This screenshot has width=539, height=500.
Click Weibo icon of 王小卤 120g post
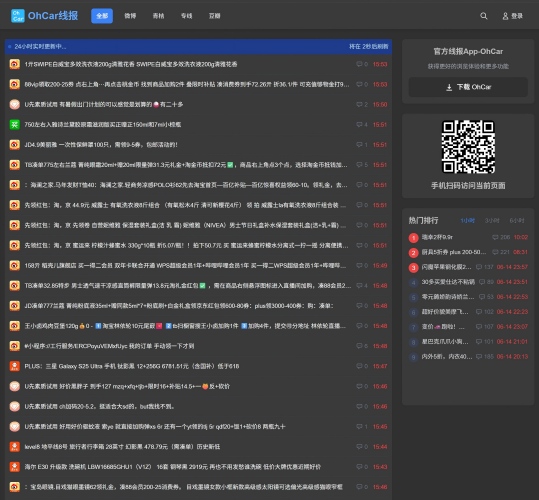pyautogui.click(x=14, y=326)
